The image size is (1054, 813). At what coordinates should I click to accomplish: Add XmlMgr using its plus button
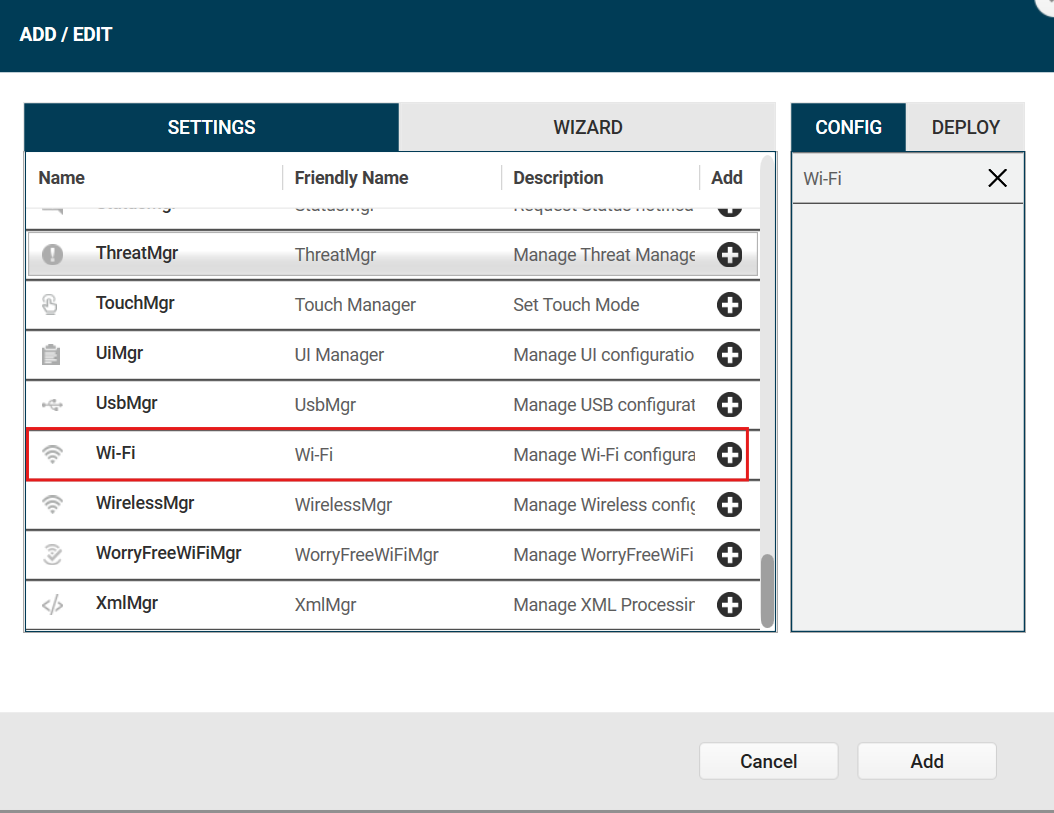click(730, 604)
